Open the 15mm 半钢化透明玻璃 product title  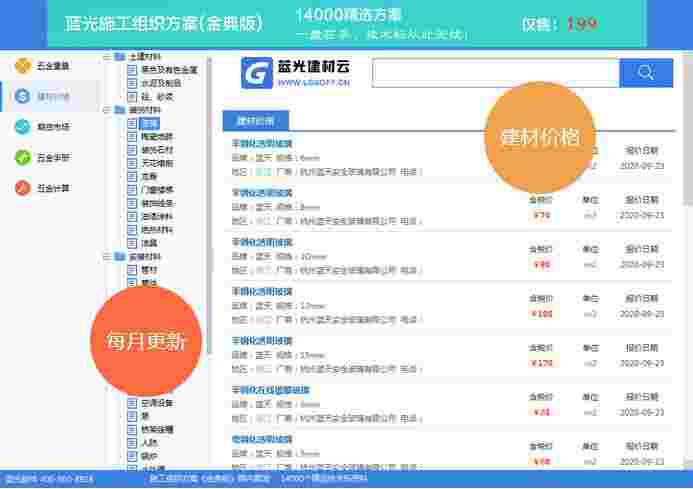262,341
